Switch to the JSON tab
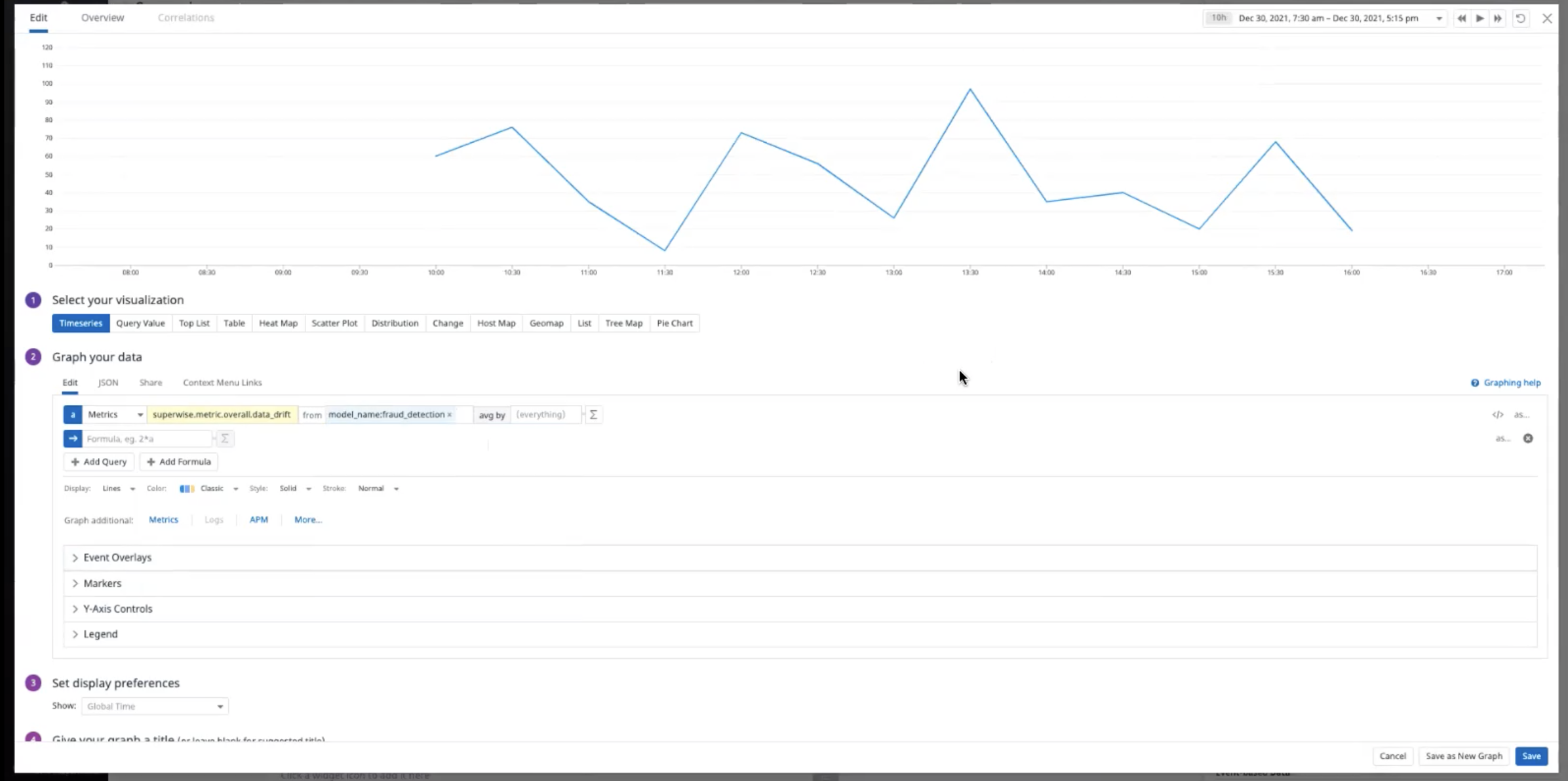 click(108, 383)
